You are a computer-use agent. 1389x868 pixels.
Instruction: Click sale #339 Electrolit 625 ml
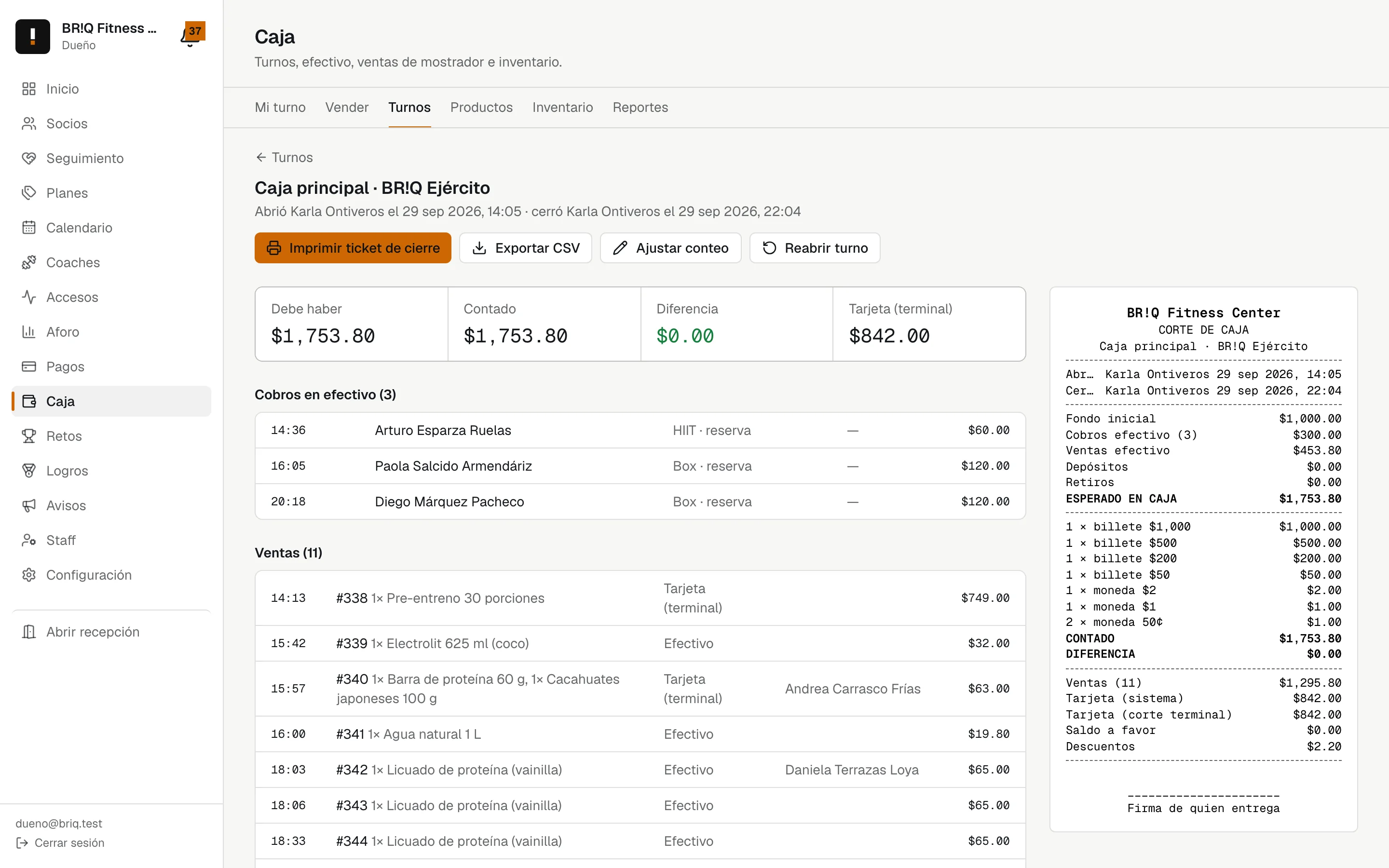640,644
